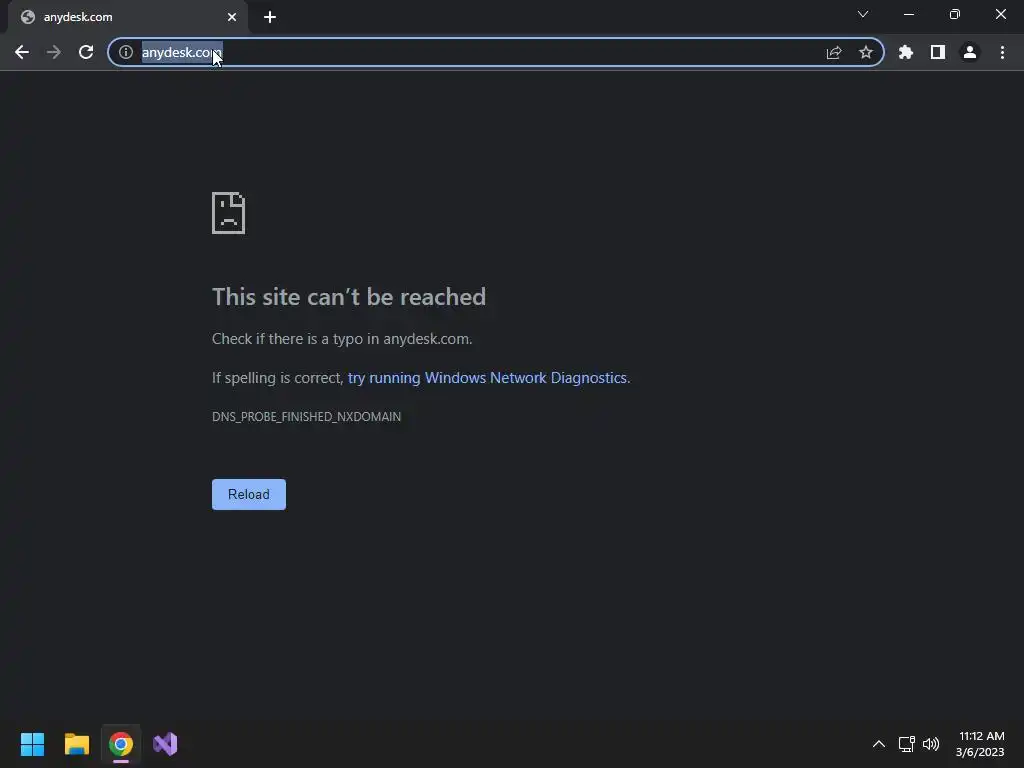Launch Visual Studio from the taskbar

point(165,744)
